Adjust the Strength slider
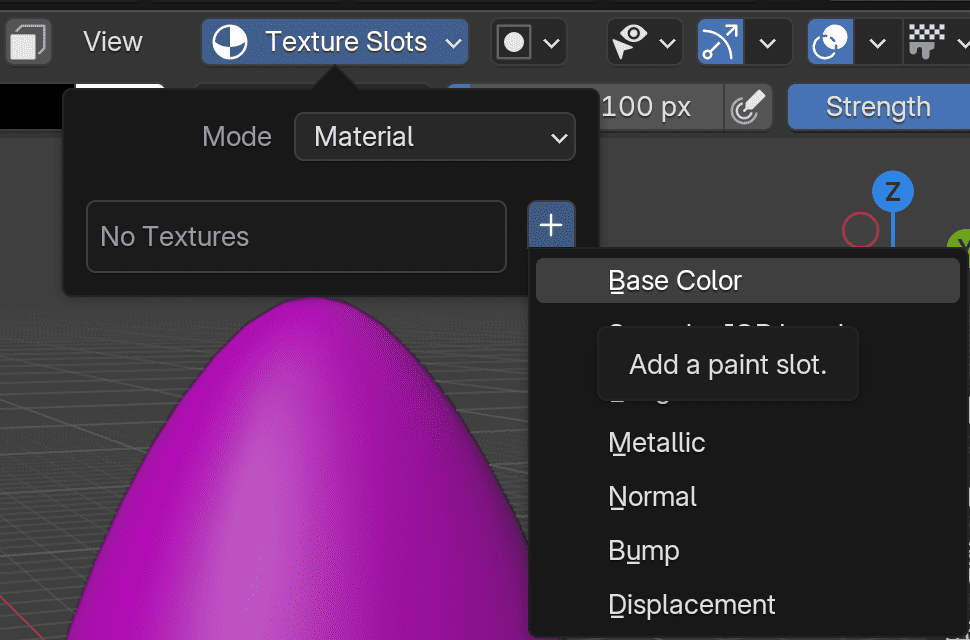This screenshot has height=640, width=970. (878, 107)
